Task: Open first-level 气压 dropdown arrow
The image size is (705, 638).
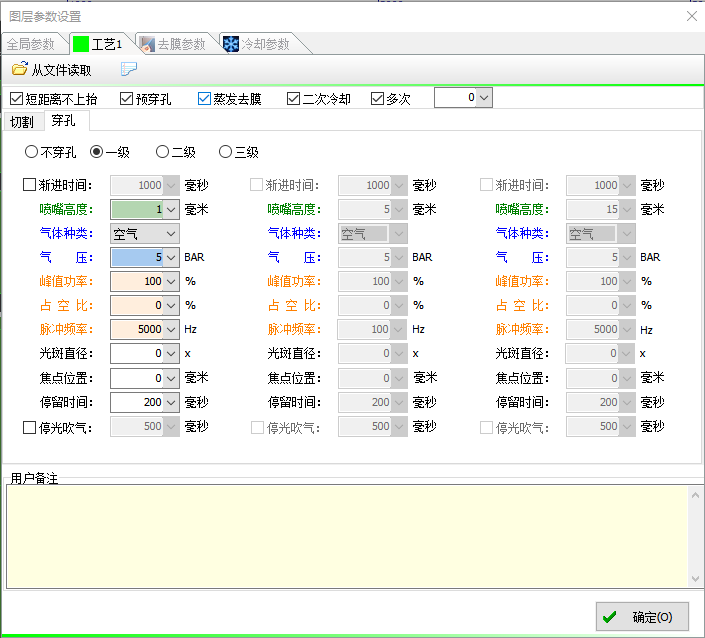Action: pyautogui.click(x=171, y=258)
